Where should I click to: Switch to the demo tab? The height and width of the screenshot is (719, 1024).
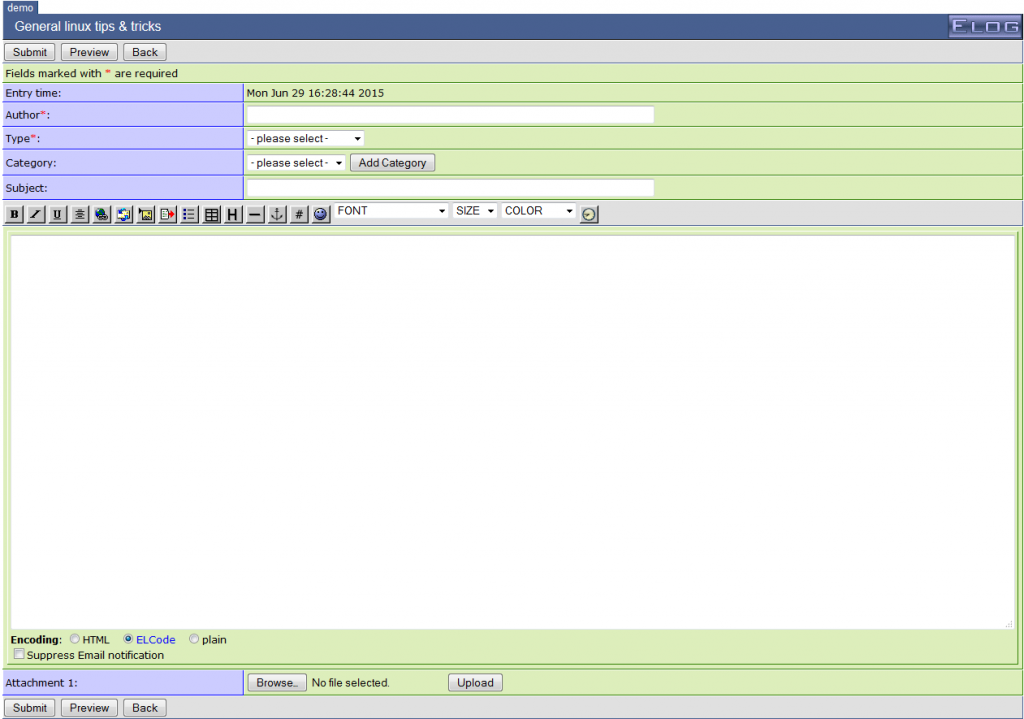coord(19,7)
